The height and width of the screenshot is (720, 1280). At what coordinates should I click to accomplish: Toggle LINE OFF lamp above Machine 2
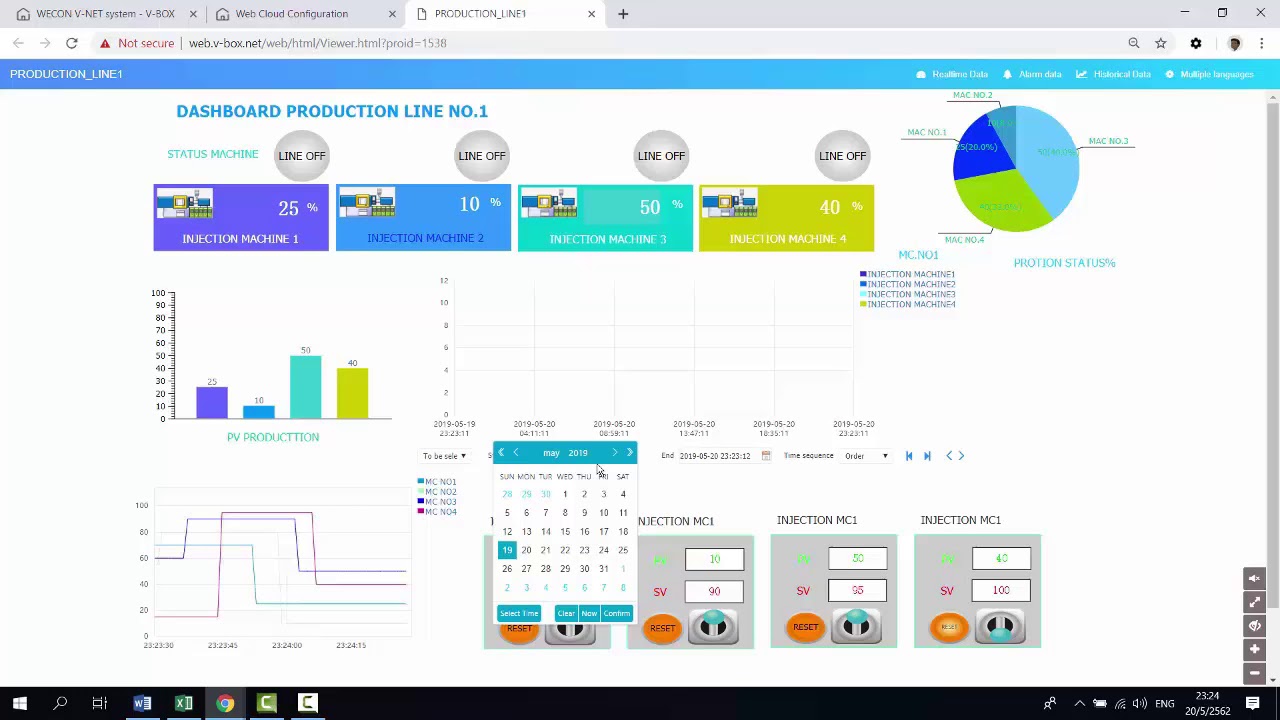[482, 156]
